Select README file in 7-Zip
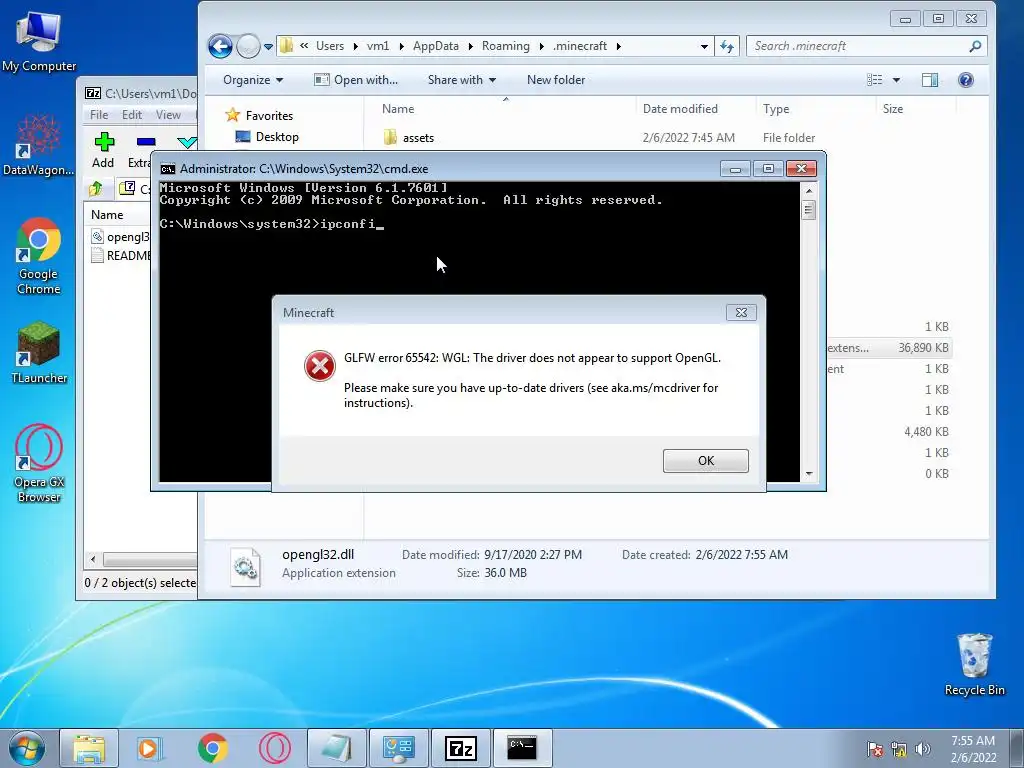 pyautogui.click(x=121, y=255)
